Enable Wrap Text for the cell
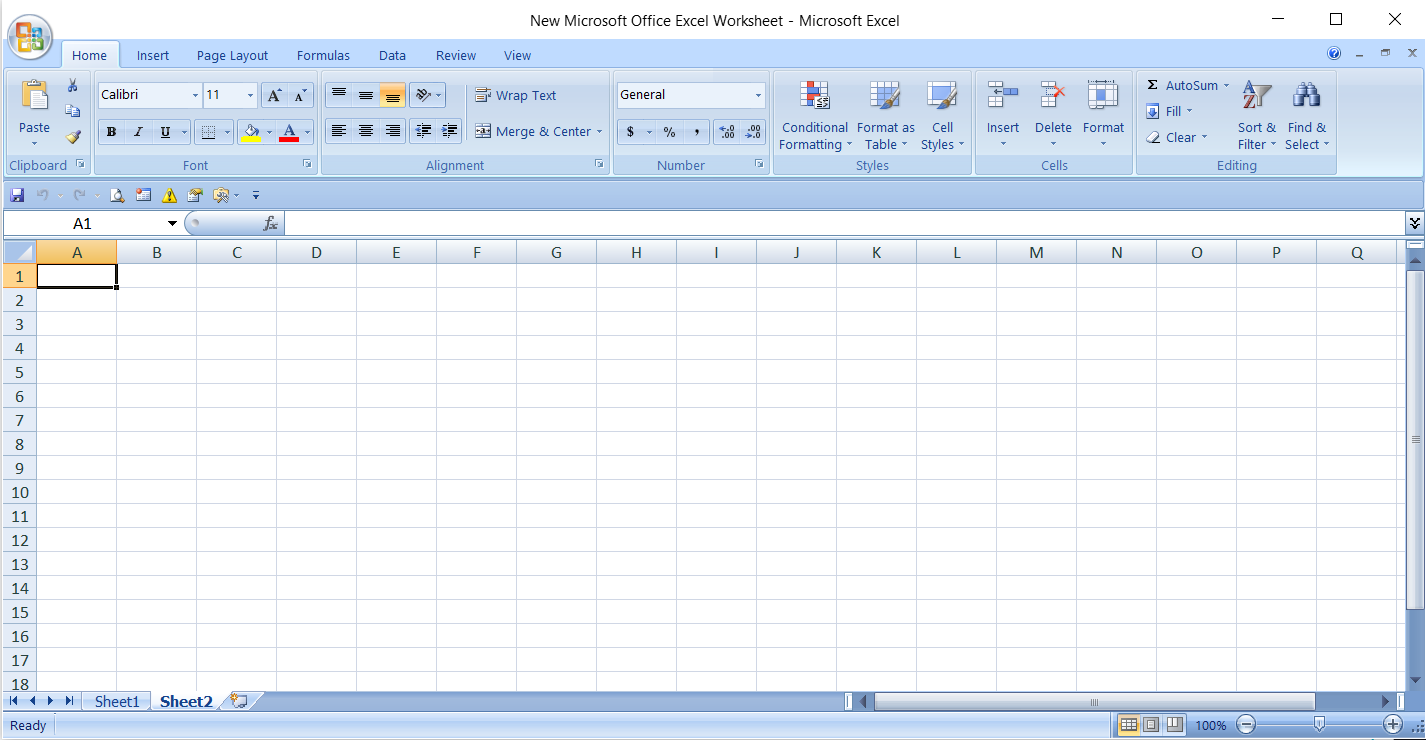Image resolution: width=1426 pixels, height=740 pixels. pyautogui.click(x=516, y=96)
